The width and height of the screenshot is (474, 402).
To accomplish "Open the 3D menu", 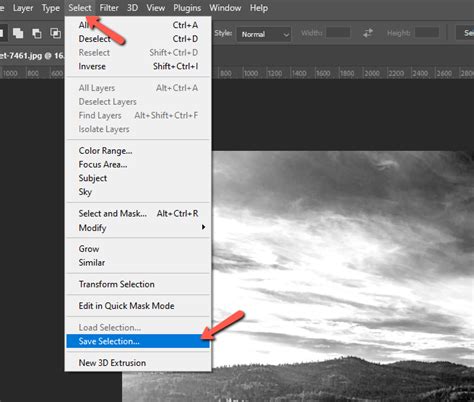I will coord(132,8).
